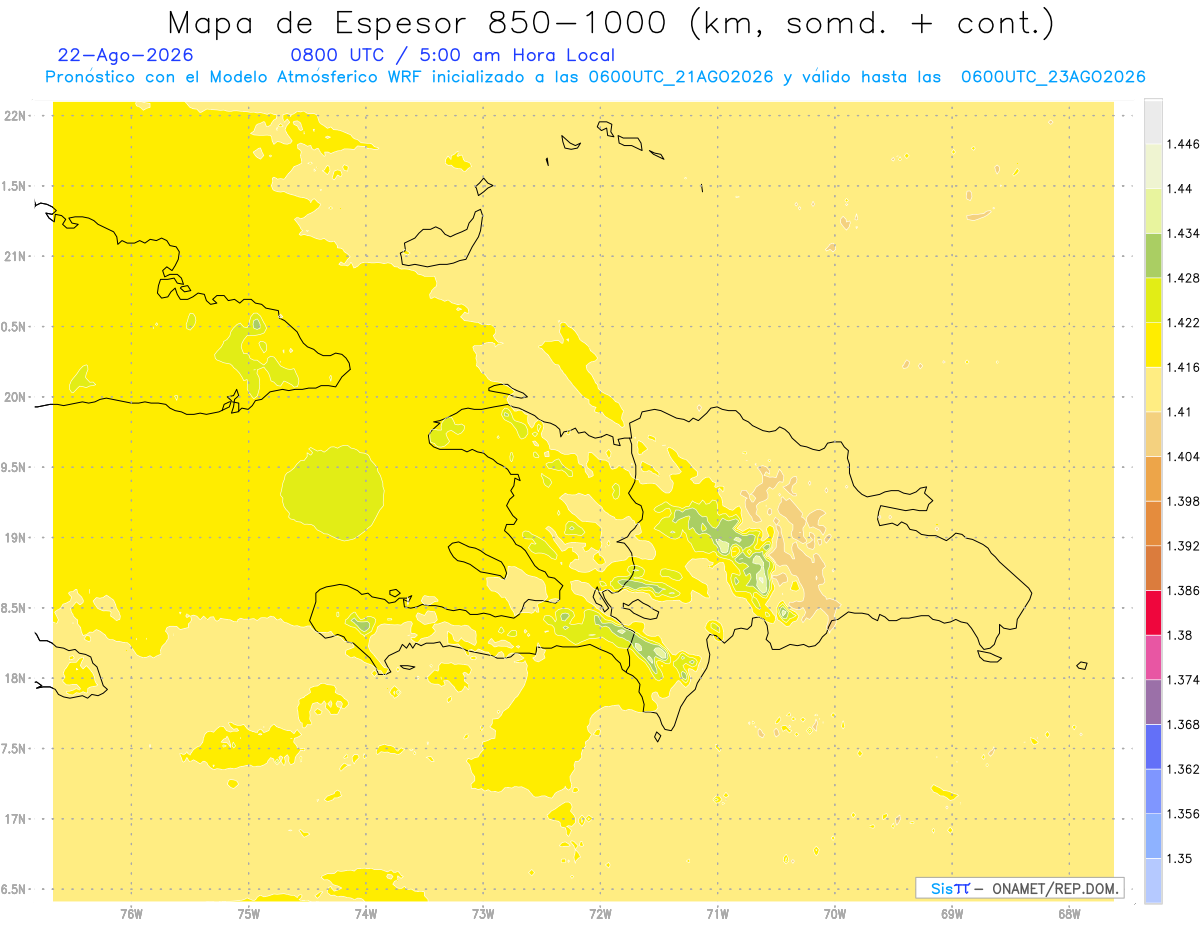The image size is (1200, 927).
Task: Click the latitude label "22N"
Action: click(15, 116)
